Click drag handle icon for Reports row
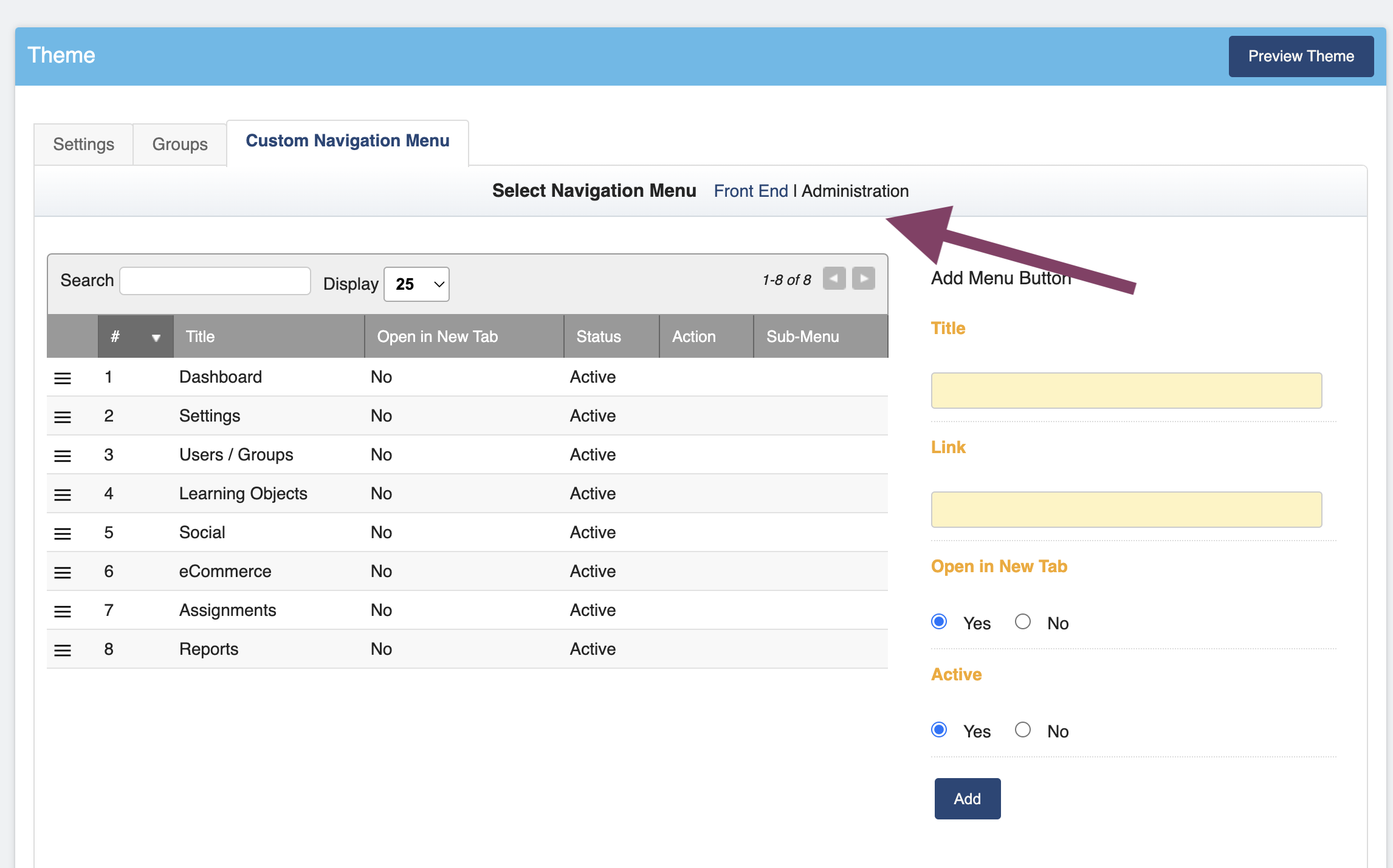The height and width of the screenshot is (868, 1393). (x=63, y=650)
